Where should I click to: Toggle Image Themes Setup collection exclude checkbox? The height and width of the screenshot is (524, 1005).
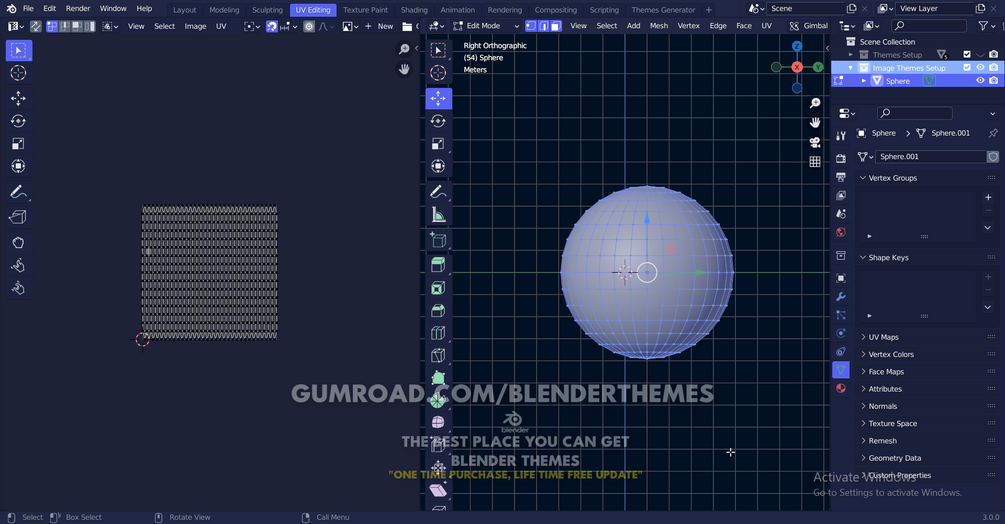967,67
